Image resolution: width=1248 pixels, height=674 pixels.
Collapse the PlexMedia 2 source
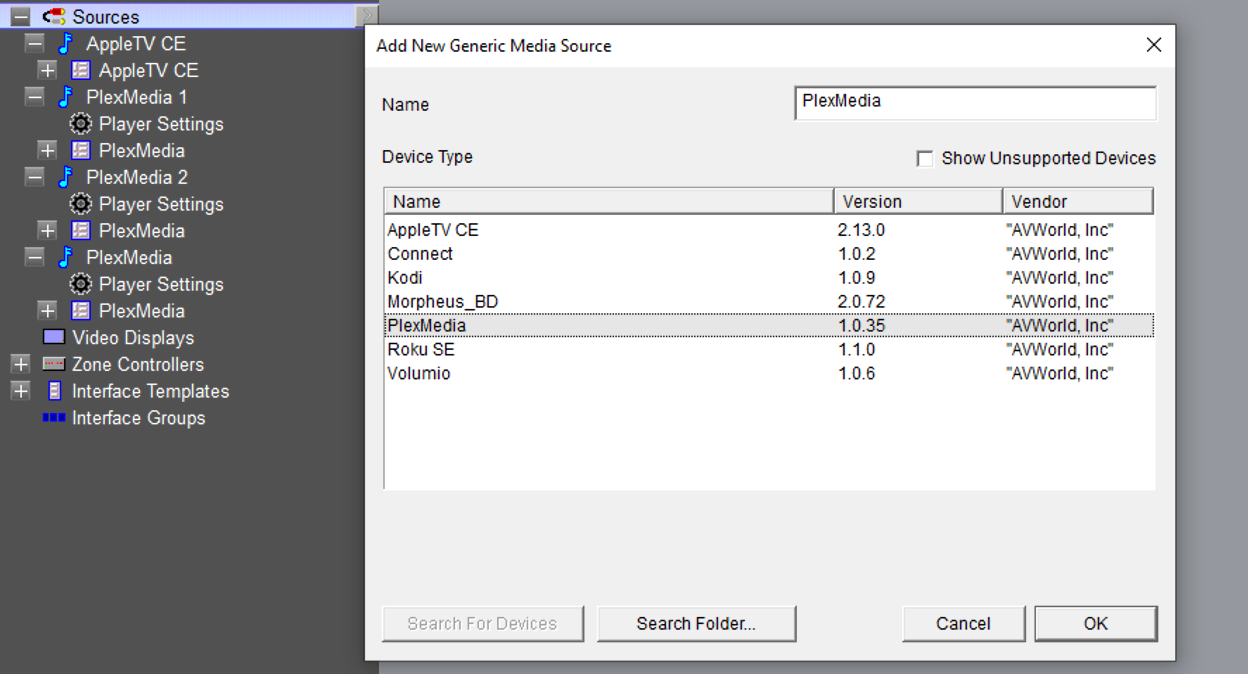(x=35, y=177)
